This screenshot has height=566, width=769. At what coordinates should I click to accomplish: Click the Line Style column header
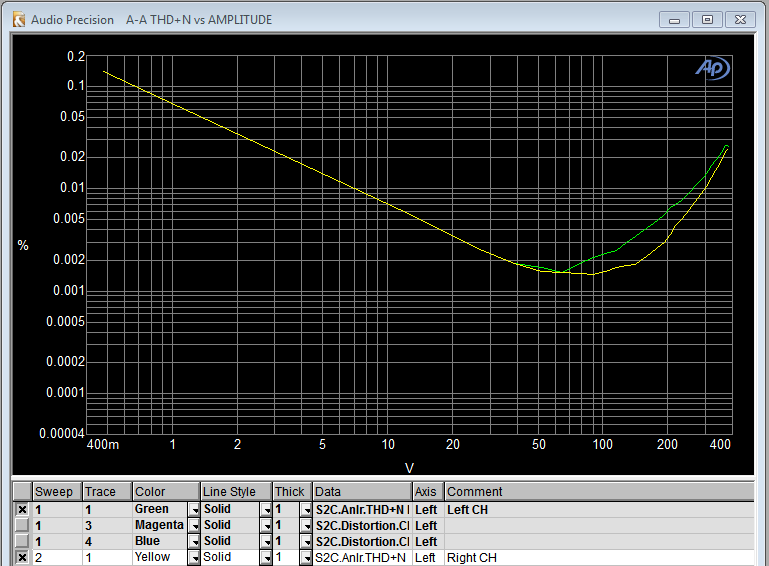236,491
